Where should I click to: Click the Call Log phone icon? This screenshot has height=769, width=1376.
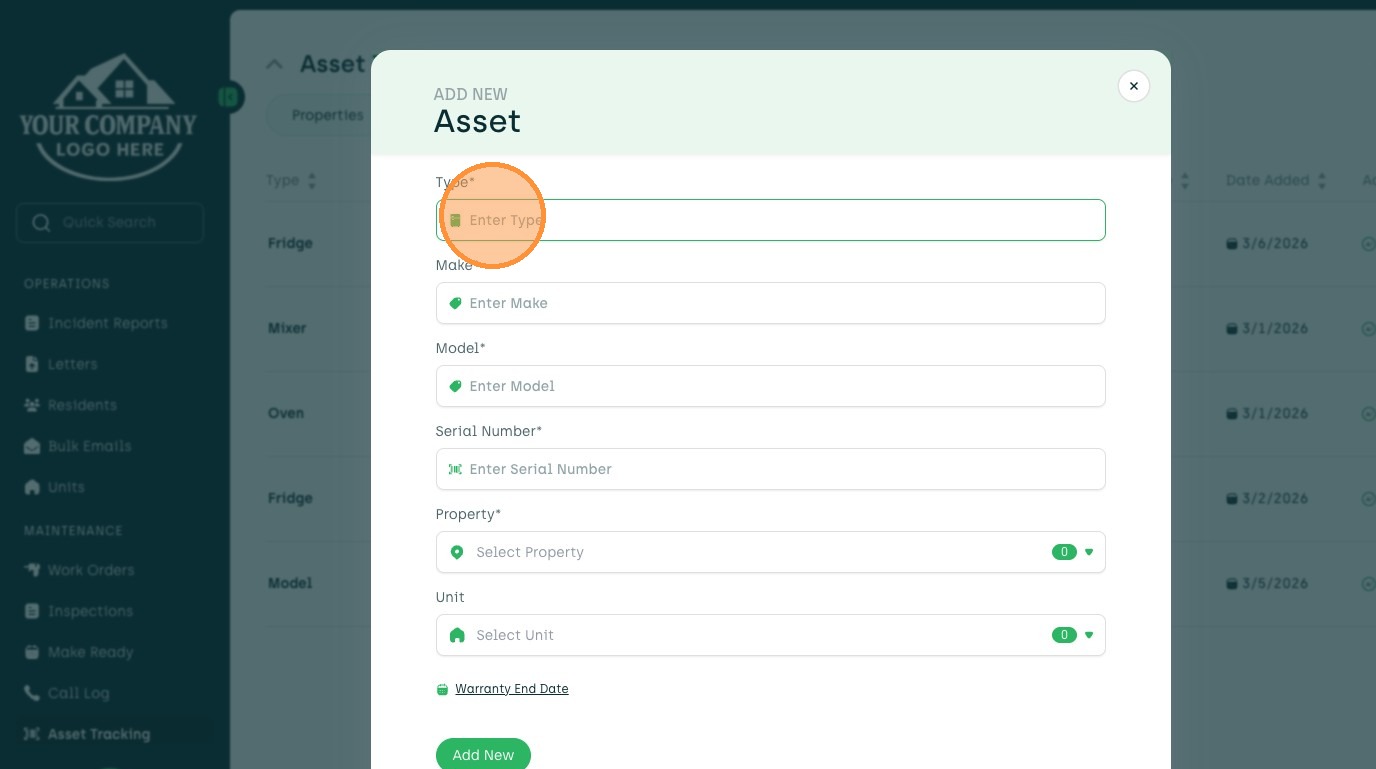pyautogui.click(x=31, y=694)
